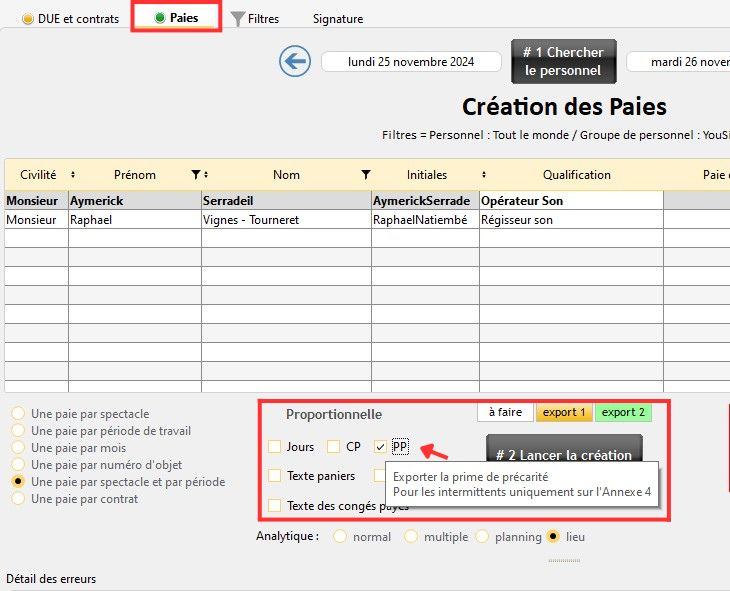Click the filter funnel in Prénom header

pos(196,175)
